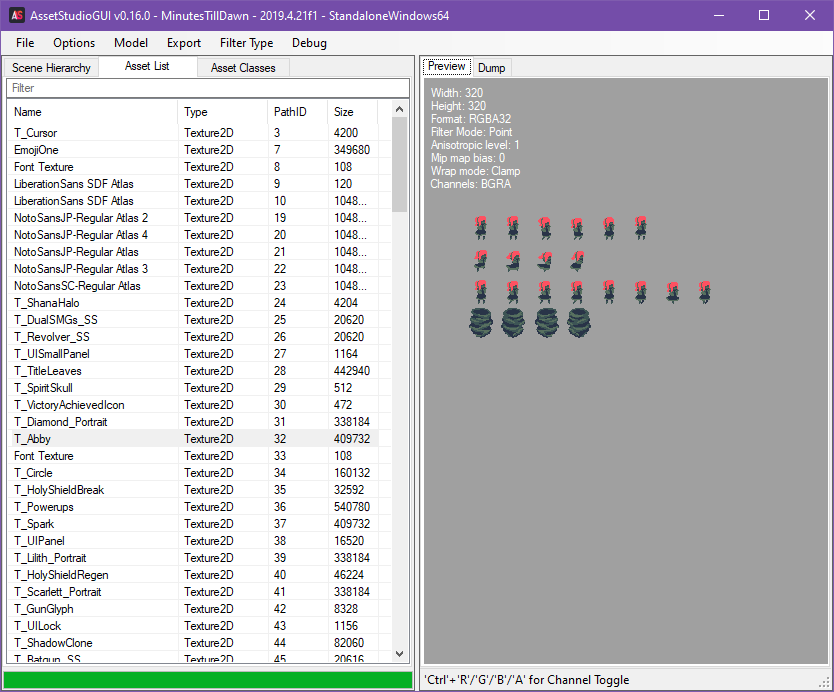This screenshot has height=692, width=834.
Task: Open the File menu
Action: [25, 43]
